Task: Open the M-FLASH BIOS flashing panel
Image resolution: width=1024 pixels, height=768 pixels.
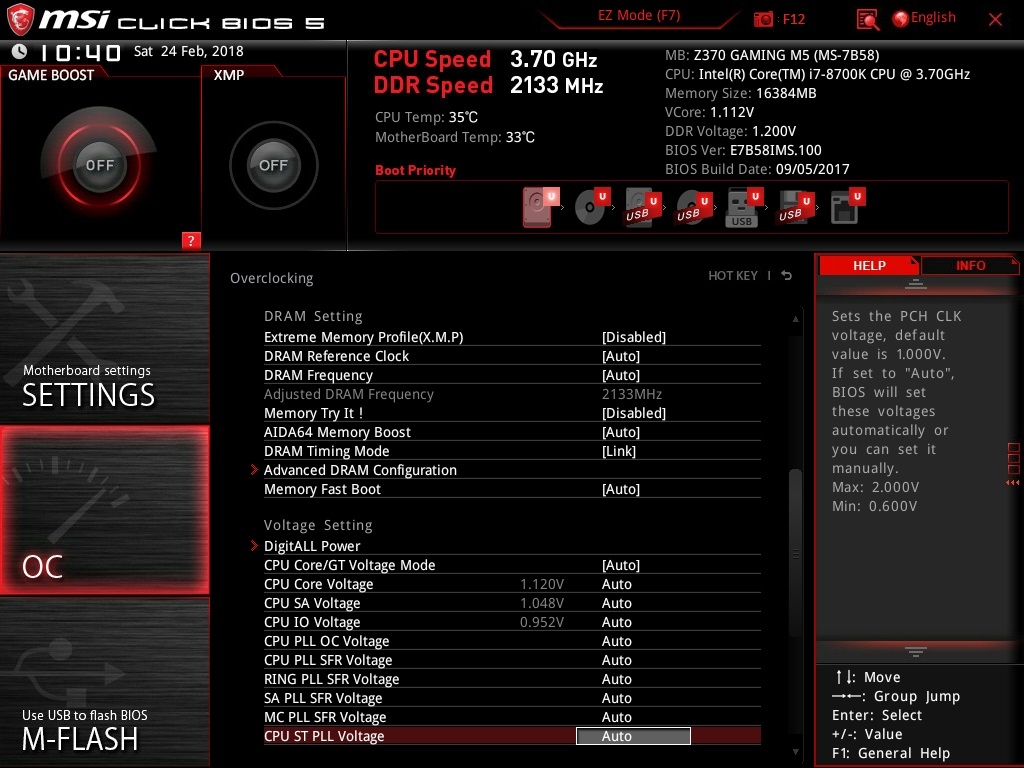Action: (104, 682)
